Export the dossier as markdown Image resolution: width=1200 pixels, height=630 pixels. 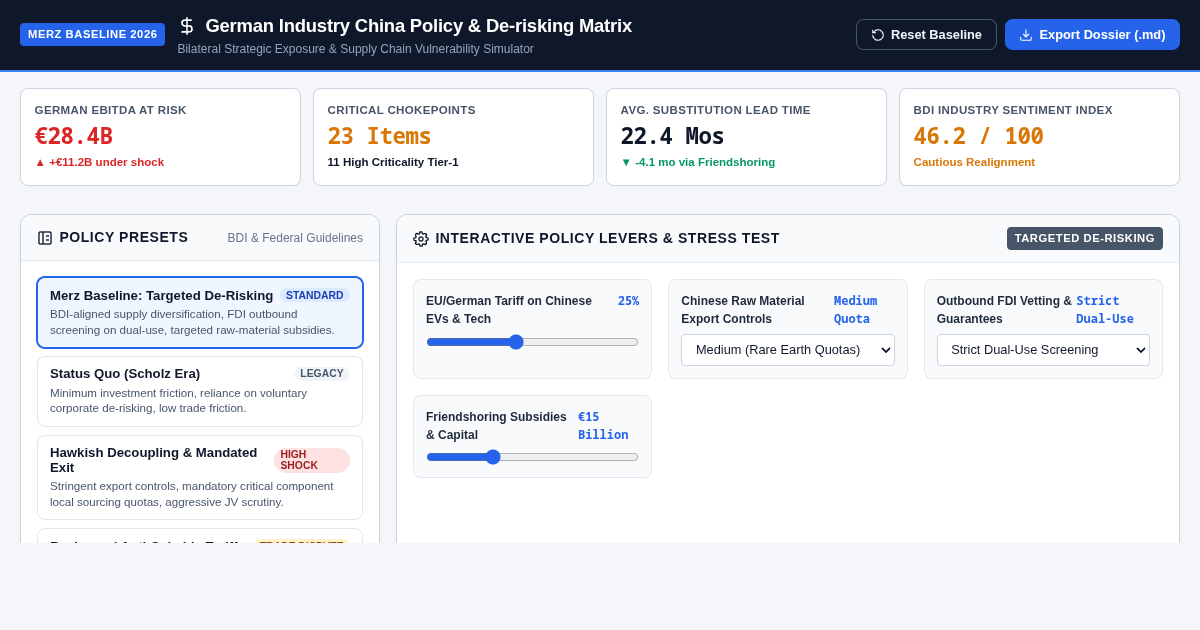pyautogui.click(x=1092, y=34)
